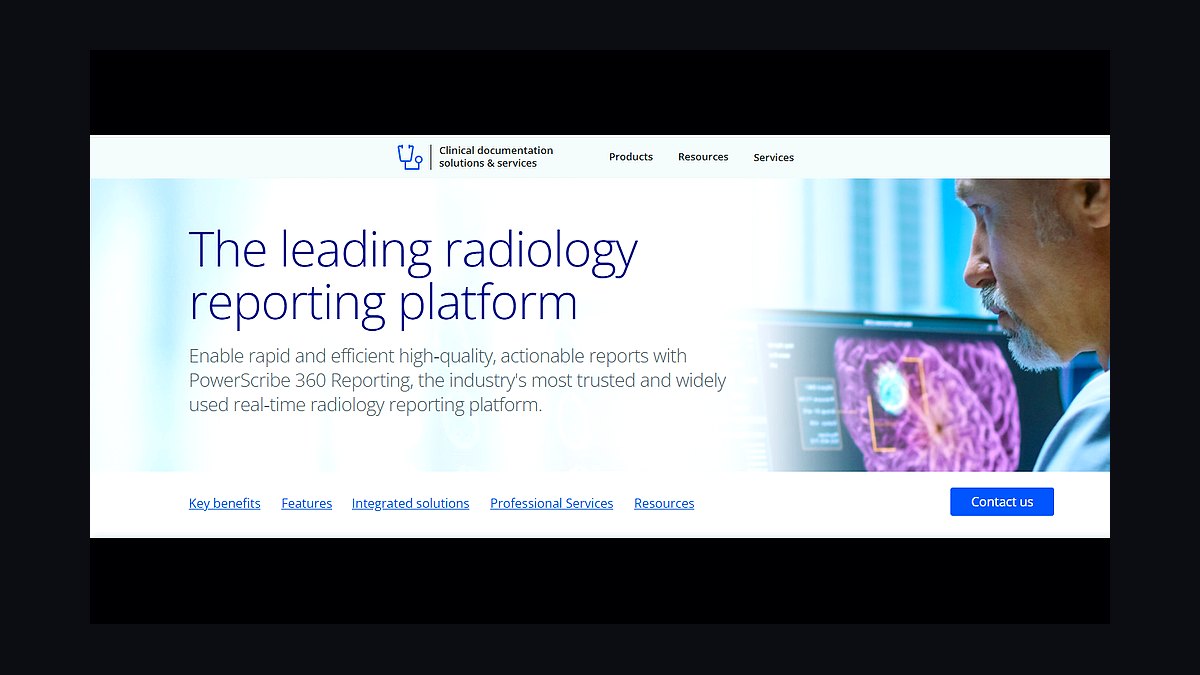Open the Products menu
The width and height of the screenshot is (1200, 675).
(x=631, y=157)
